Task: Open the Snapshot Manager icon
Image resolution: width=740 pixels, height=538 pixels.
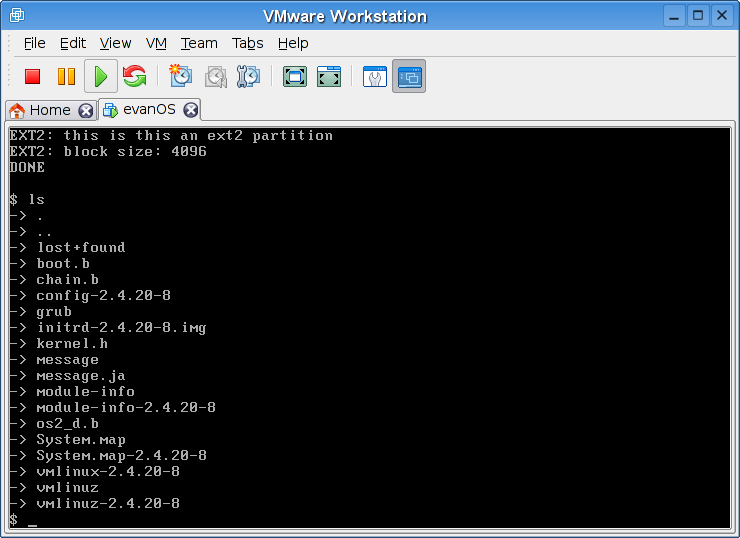Action: tap(249, 76)
